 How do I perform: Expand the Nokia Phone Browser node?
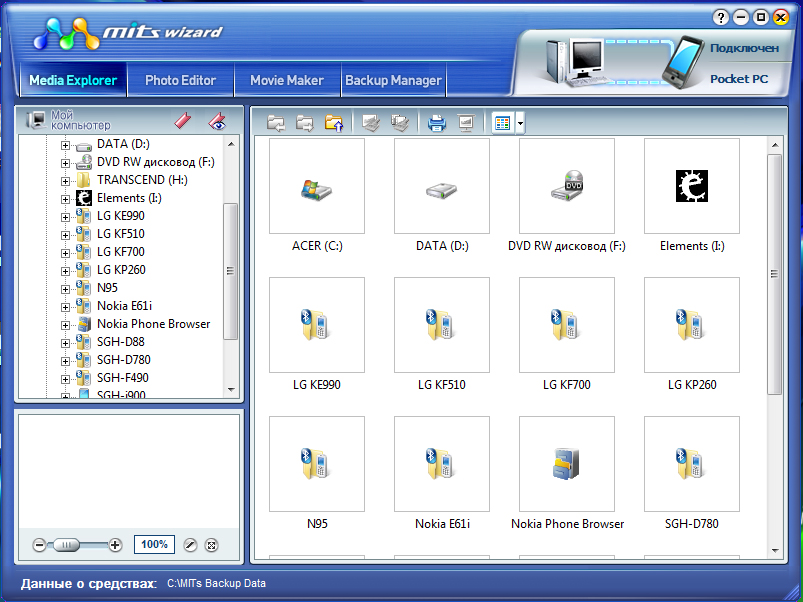tap(65, 325)
